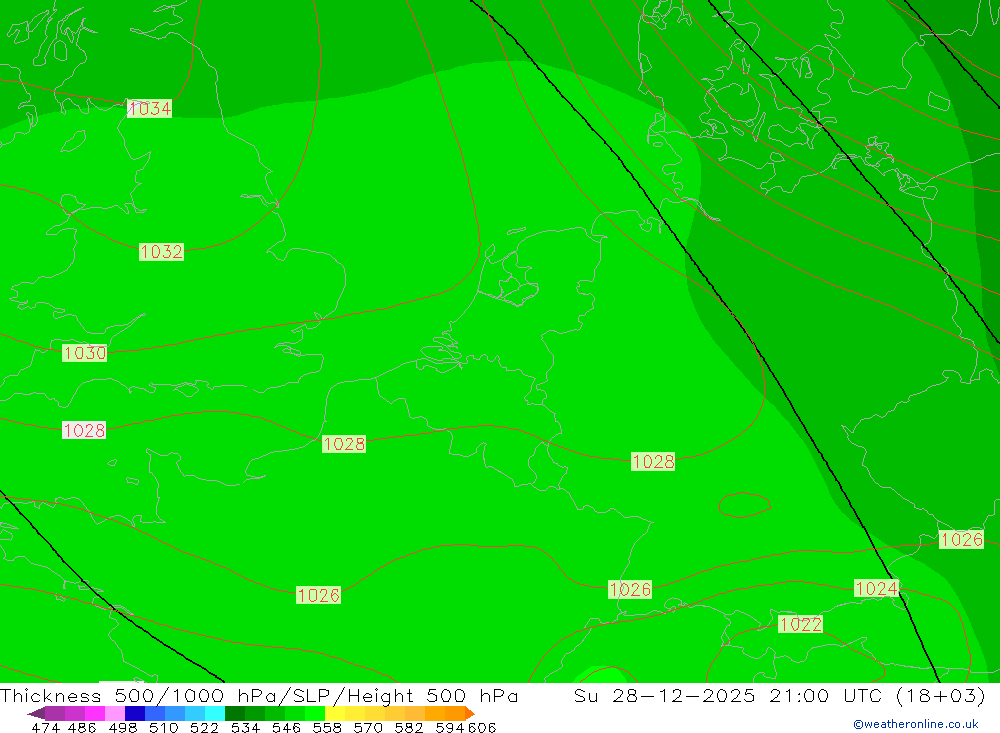Select the light pink legend swatch

(115, 713)
